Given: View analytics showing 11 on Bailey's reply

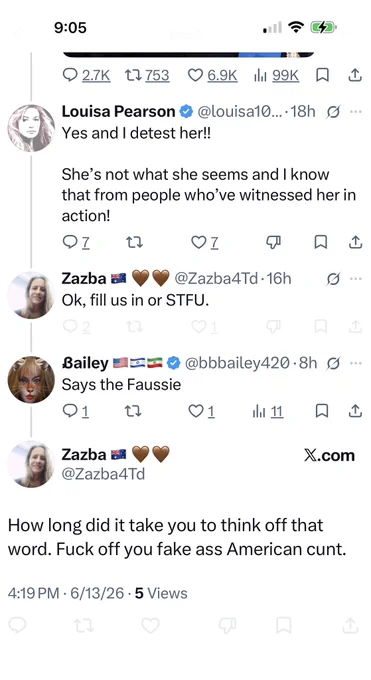Looking at the screenshot, I should click(x=268, y=411).
